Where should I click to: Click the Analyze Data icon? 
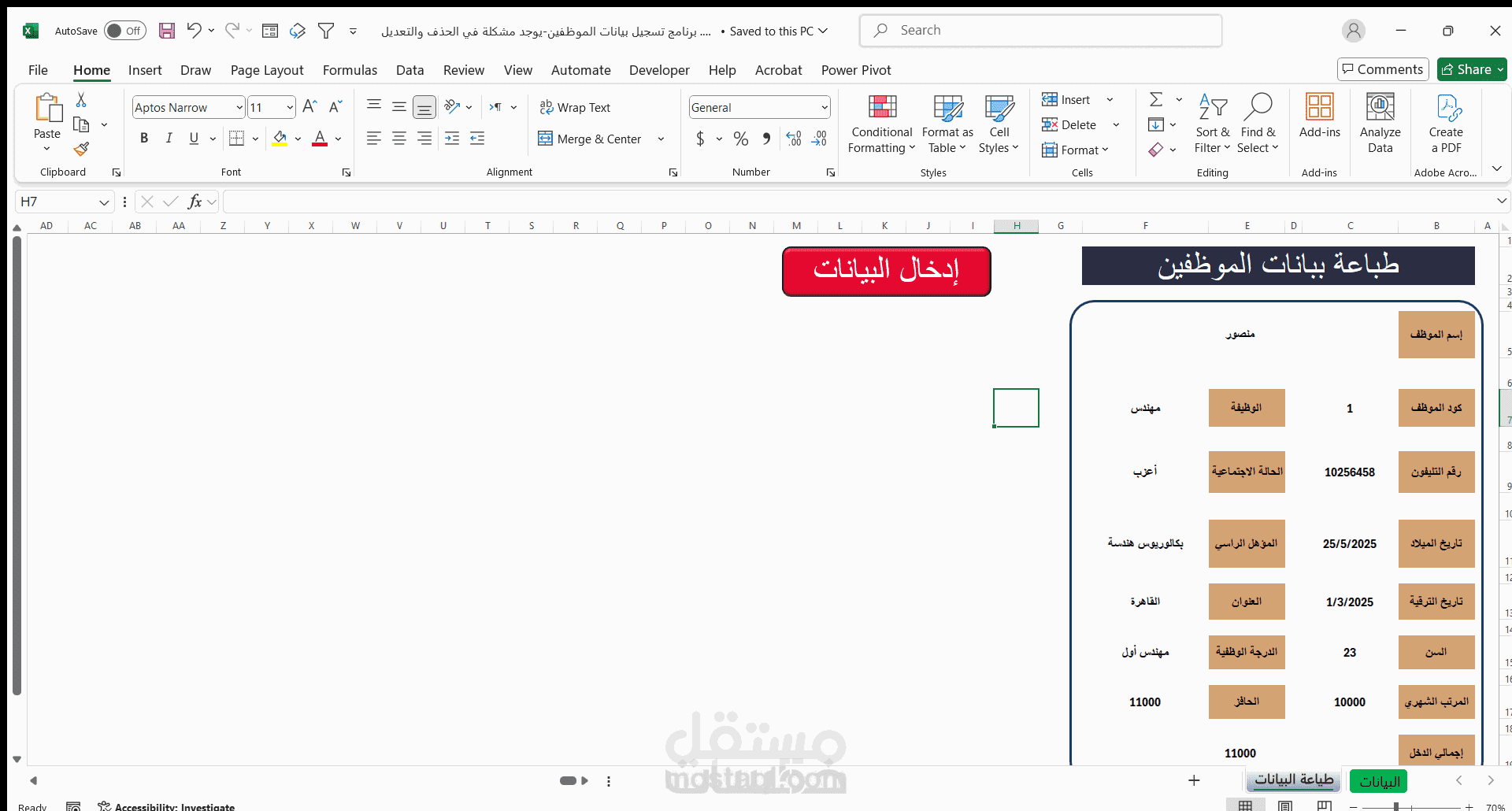(x=1380, y=124)
